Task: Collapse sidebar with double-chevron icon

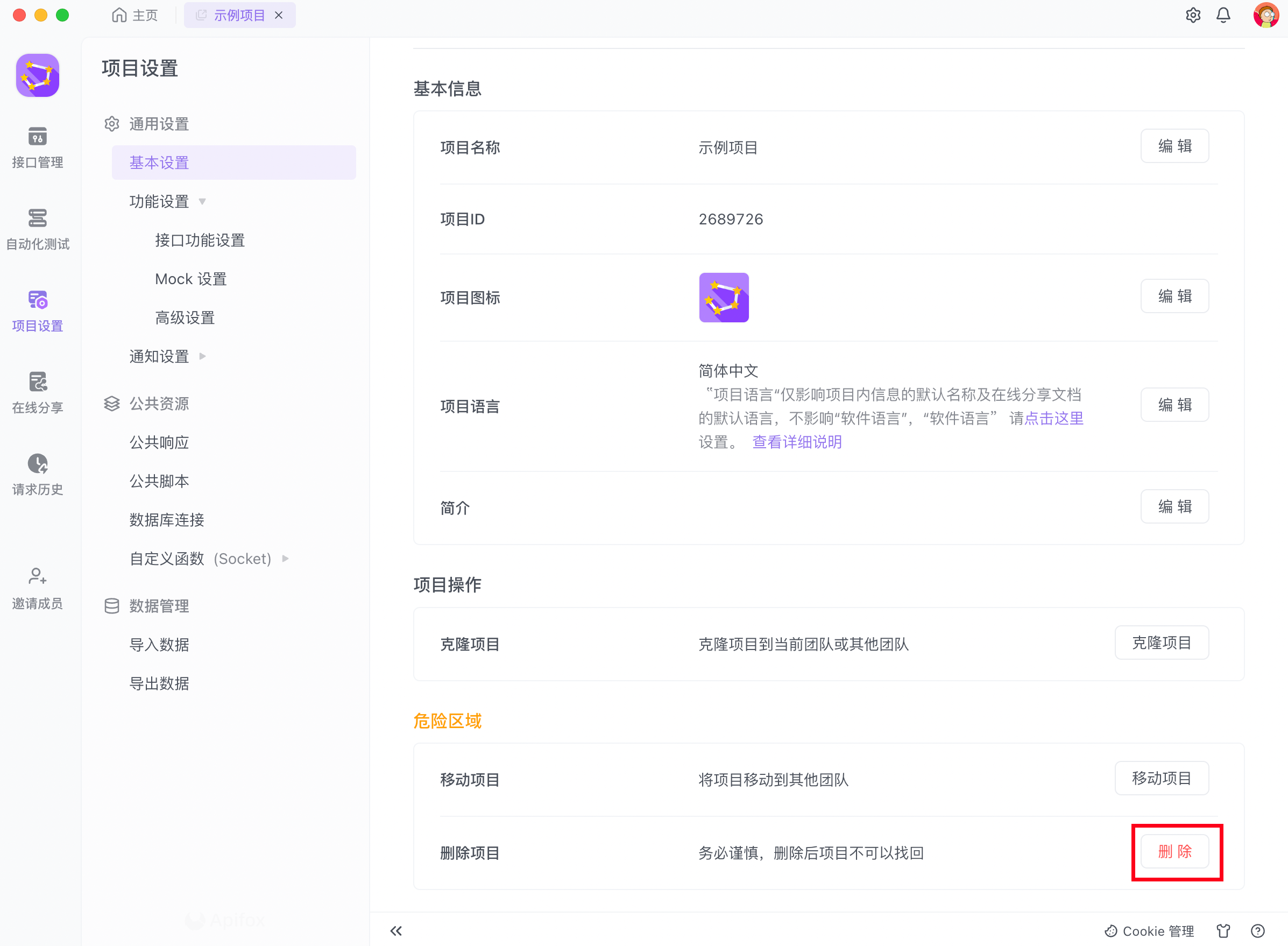Action: point(395,930)
